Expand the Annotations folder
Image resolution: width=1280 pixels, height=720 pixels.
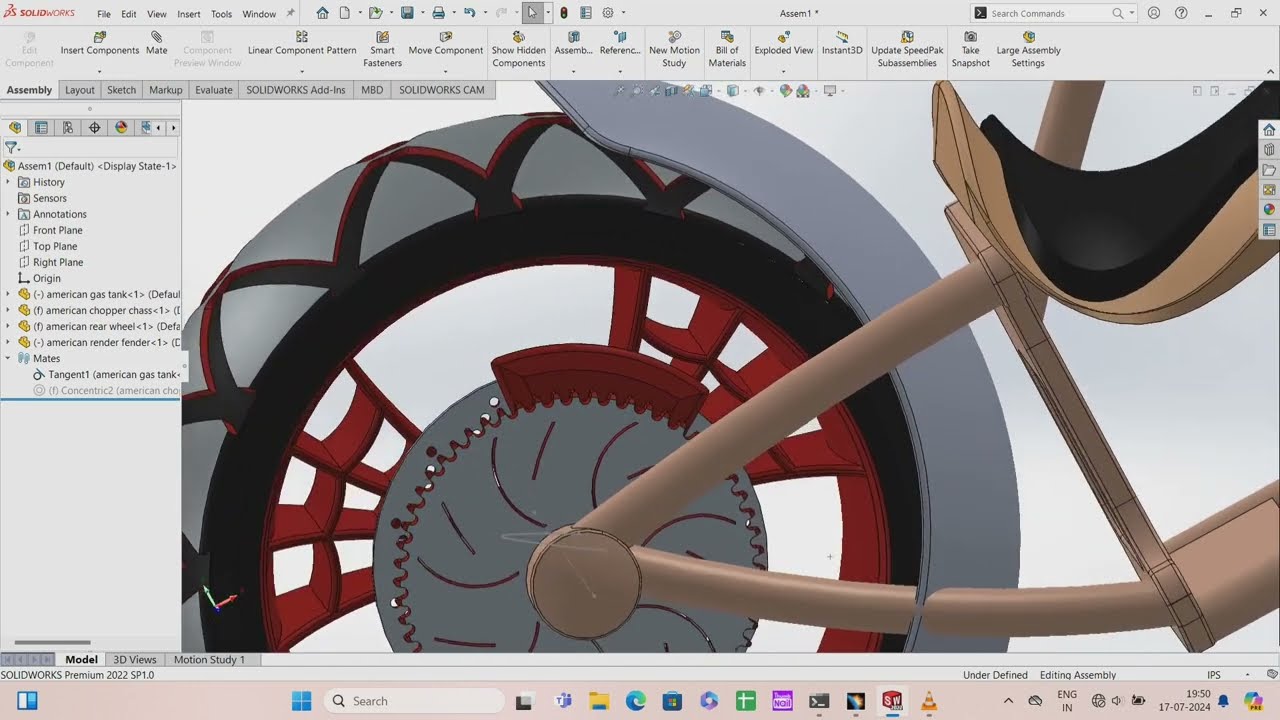pos(8,214)
